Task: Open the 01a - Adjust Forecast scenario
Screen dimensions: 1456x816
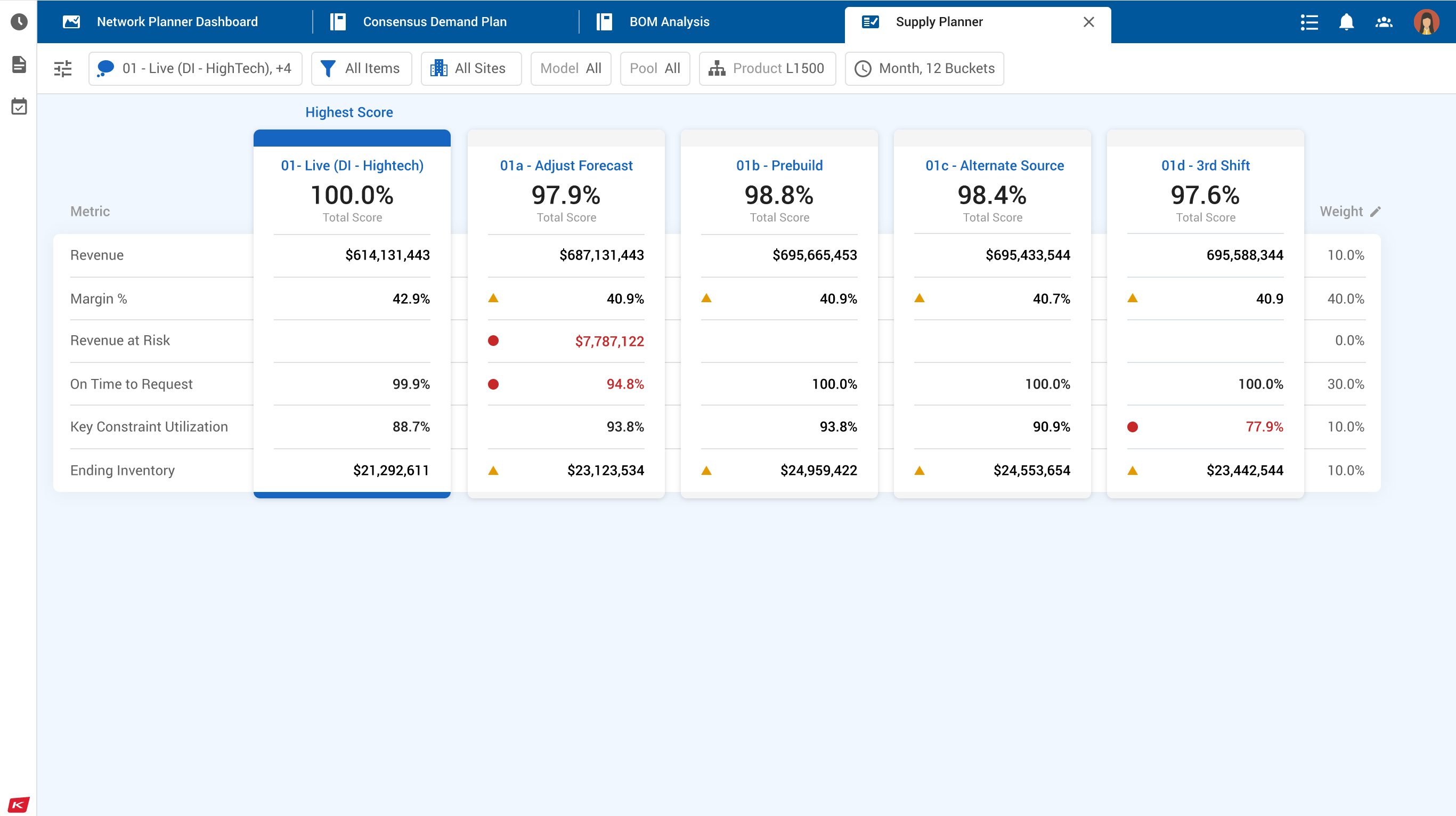Action: pyautogui.click(x=566, y=165)
